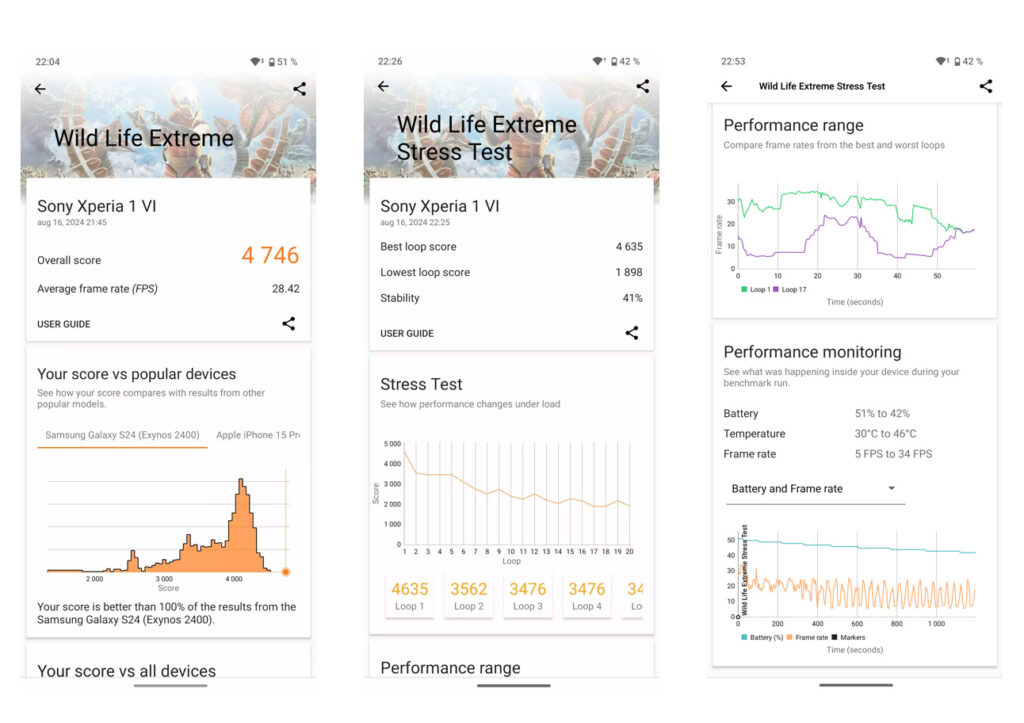Go back from the titled Stress Test header bar
Screen dimensions: 1024x723
click(x=726, y=86)
